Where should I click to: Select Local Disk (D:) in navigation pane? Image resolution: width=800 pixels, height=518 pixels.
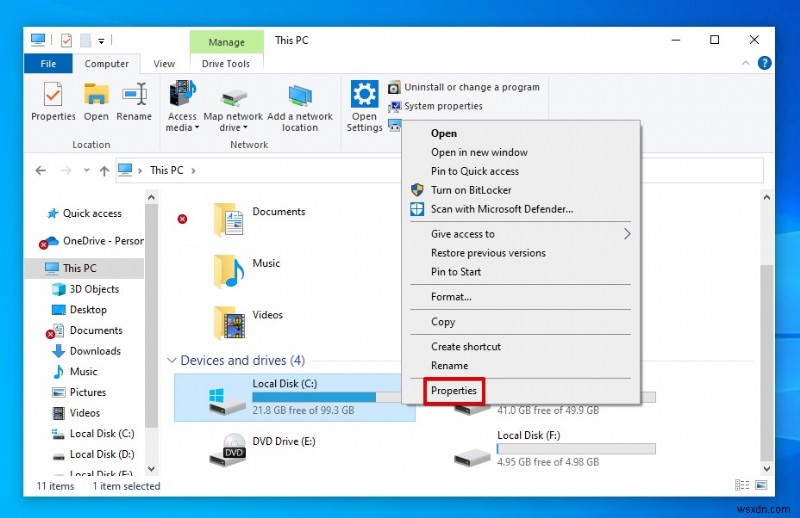click(x=102, y=454)
